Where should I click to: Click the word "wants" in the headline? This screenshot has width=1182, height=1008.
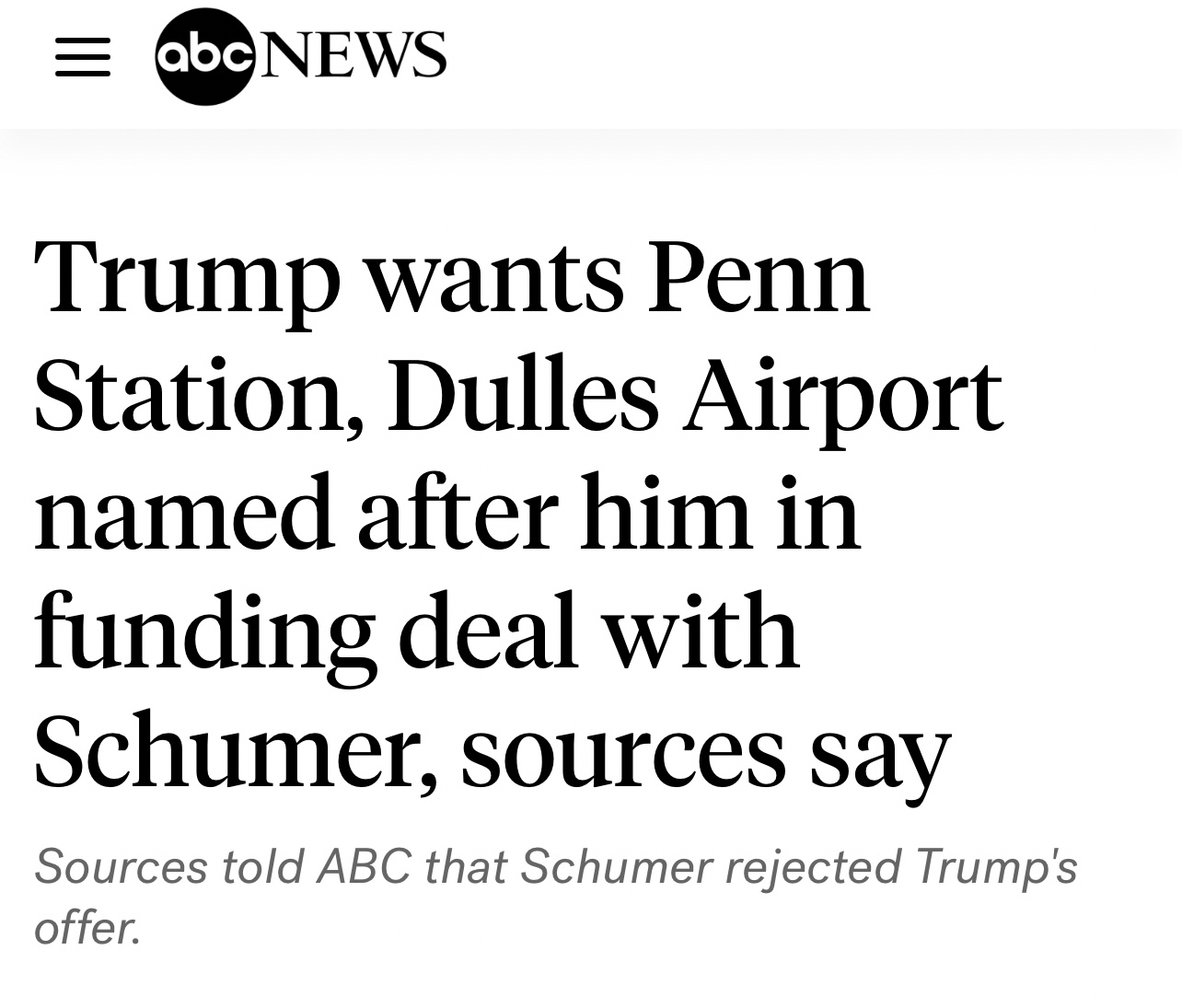(x=496, y=278)
